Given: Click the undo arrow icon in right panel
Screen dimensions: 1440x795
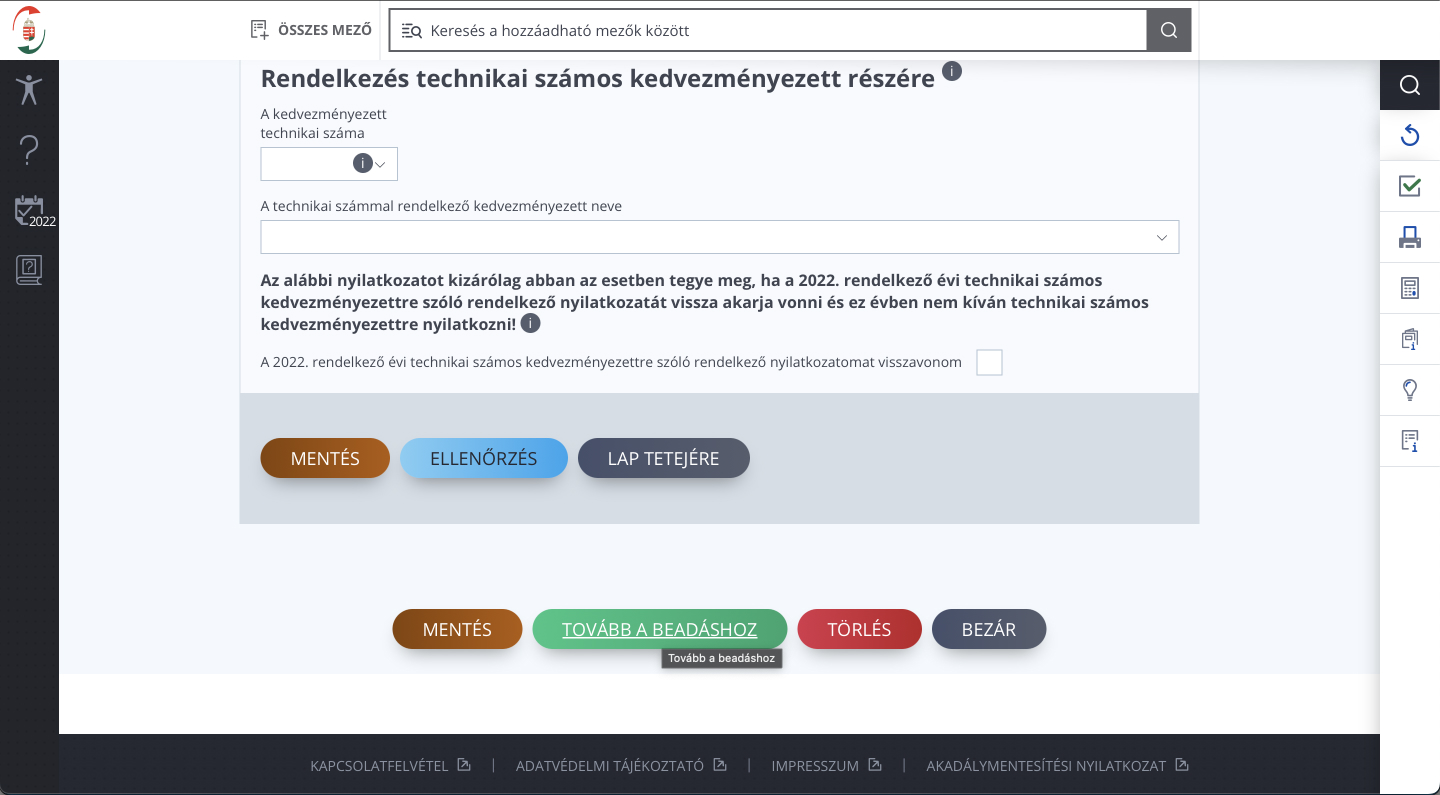Looking at the screenshot, I should pos(1410,135).
